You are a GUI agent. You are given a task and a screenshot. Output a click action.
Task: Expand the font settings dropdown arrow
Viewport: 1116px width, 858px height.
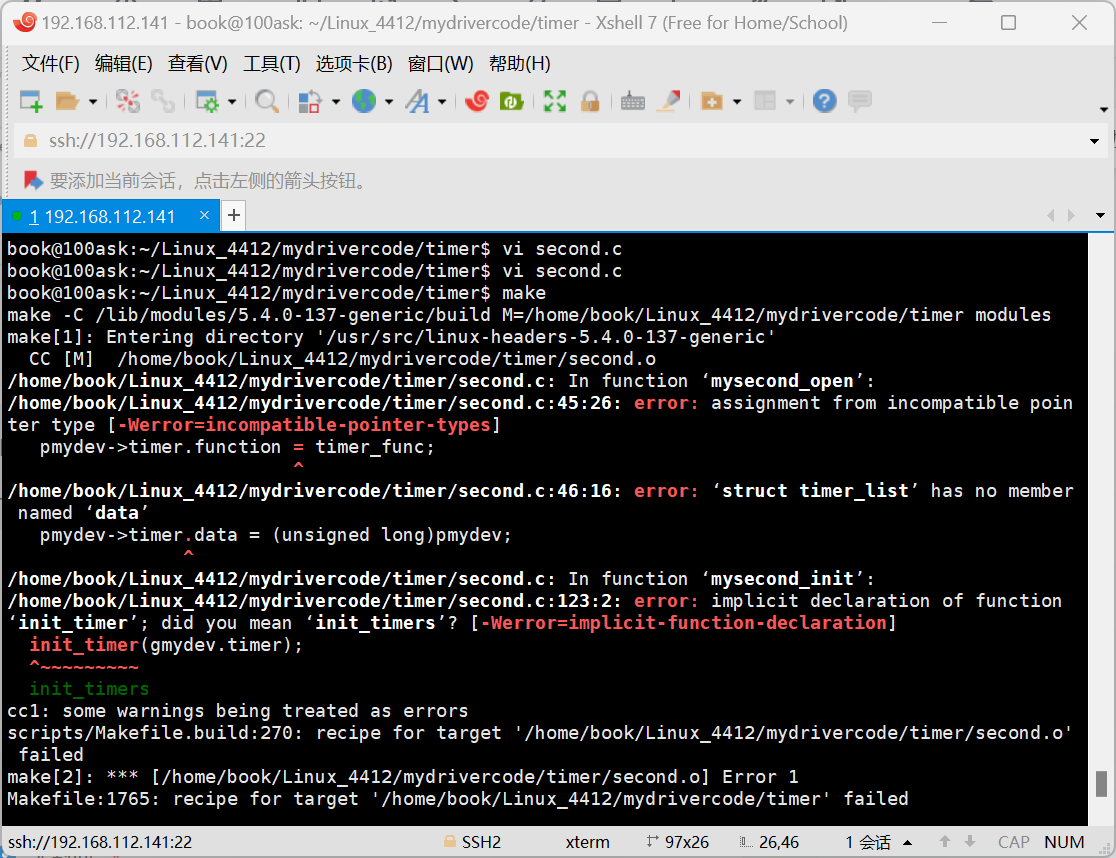click(x=443, y=101)
